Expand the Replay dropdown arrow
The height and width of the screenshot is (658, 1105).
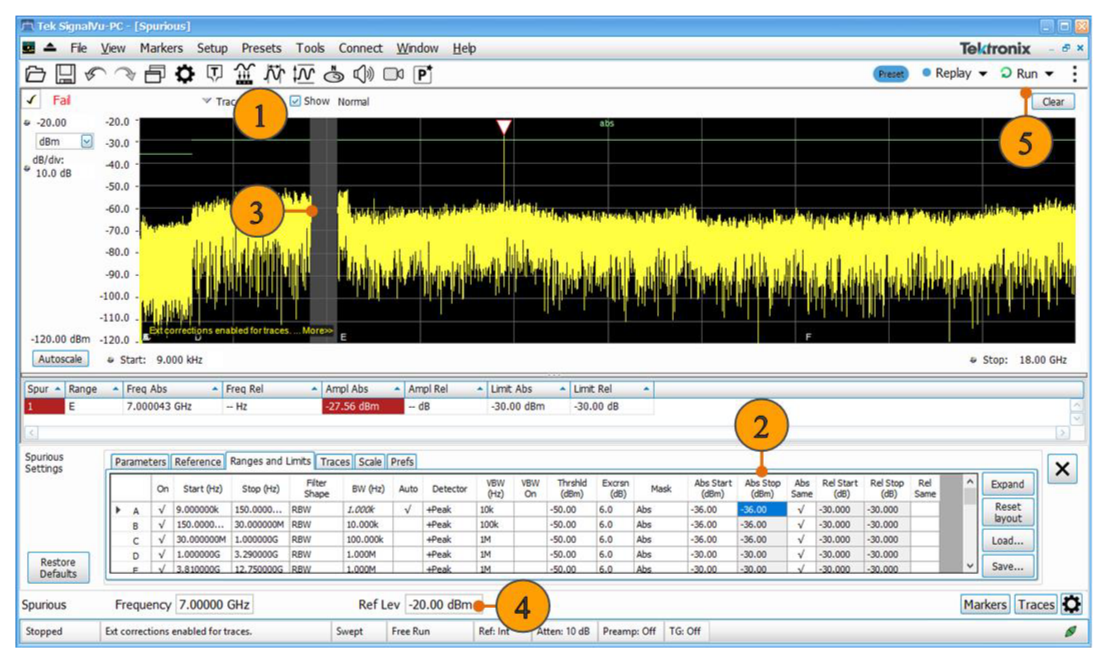(x=983, y=74)
